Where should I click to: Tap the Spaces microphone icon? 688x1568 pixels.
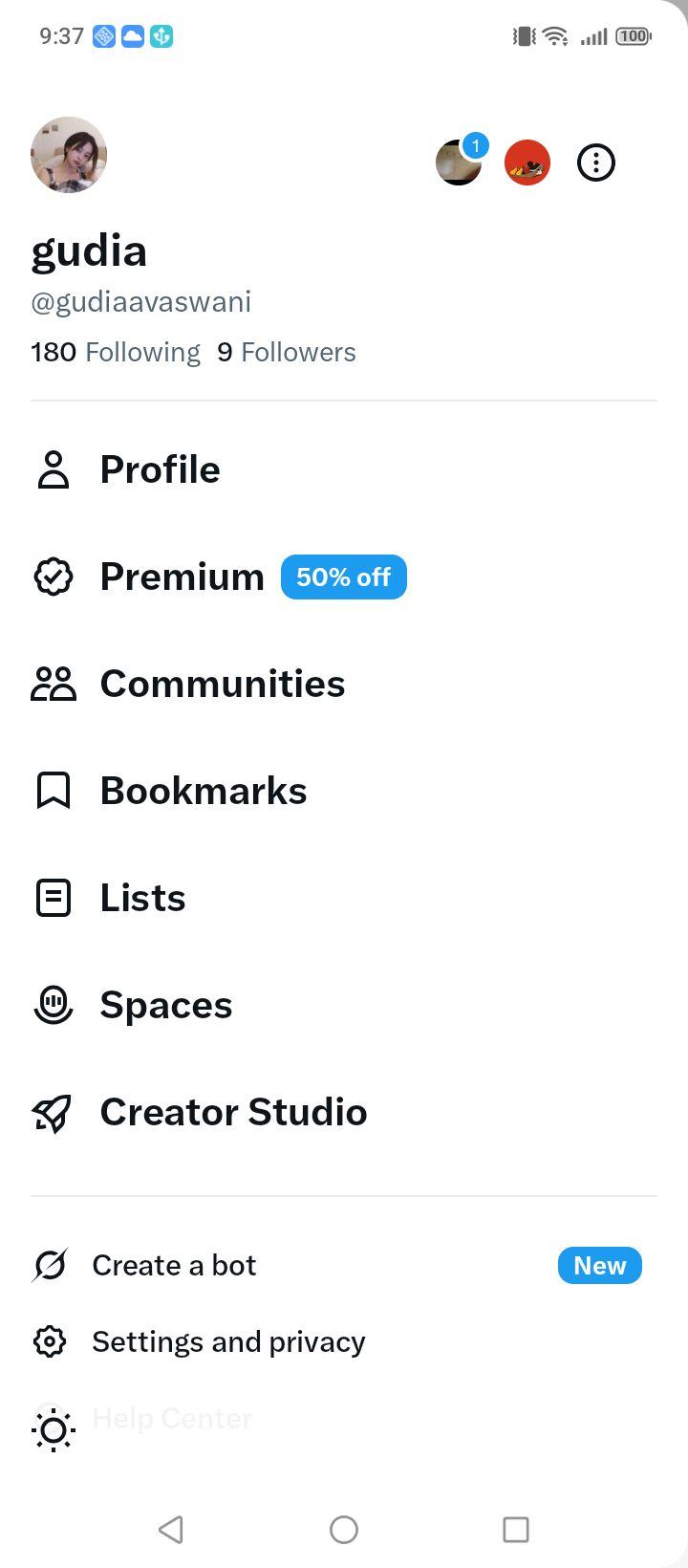click(x=54, y=1005)
